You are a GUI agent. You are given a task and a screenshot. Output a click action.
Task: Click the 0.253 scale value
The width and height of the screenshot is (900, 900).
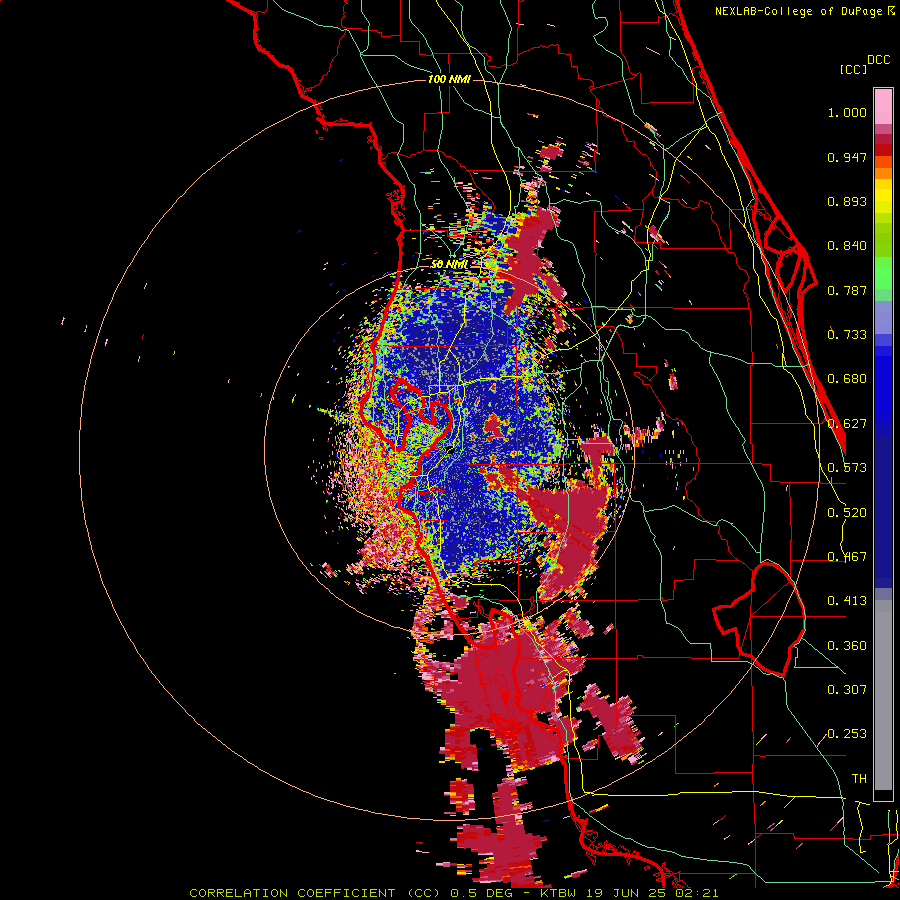point(847,734)
